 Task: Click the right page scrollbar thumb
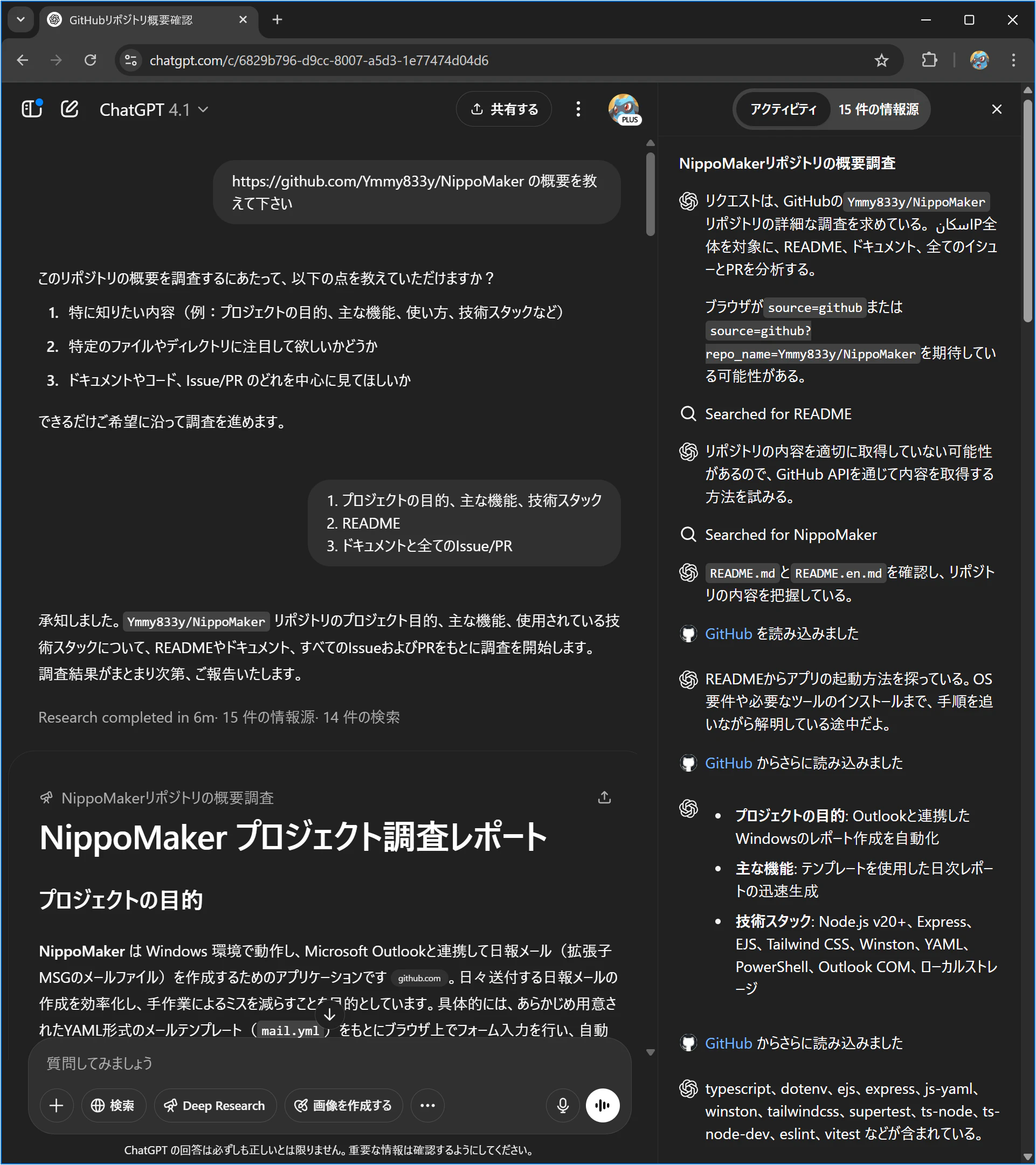click(1028, 211)
